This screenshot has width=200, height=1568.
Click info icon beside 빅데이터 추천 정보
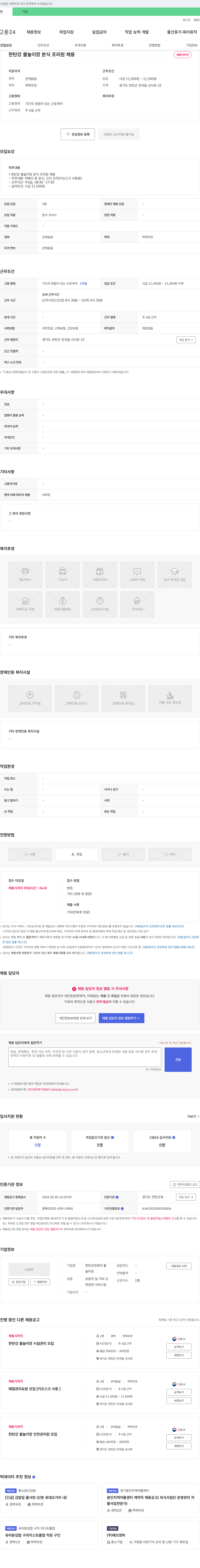34,1477
